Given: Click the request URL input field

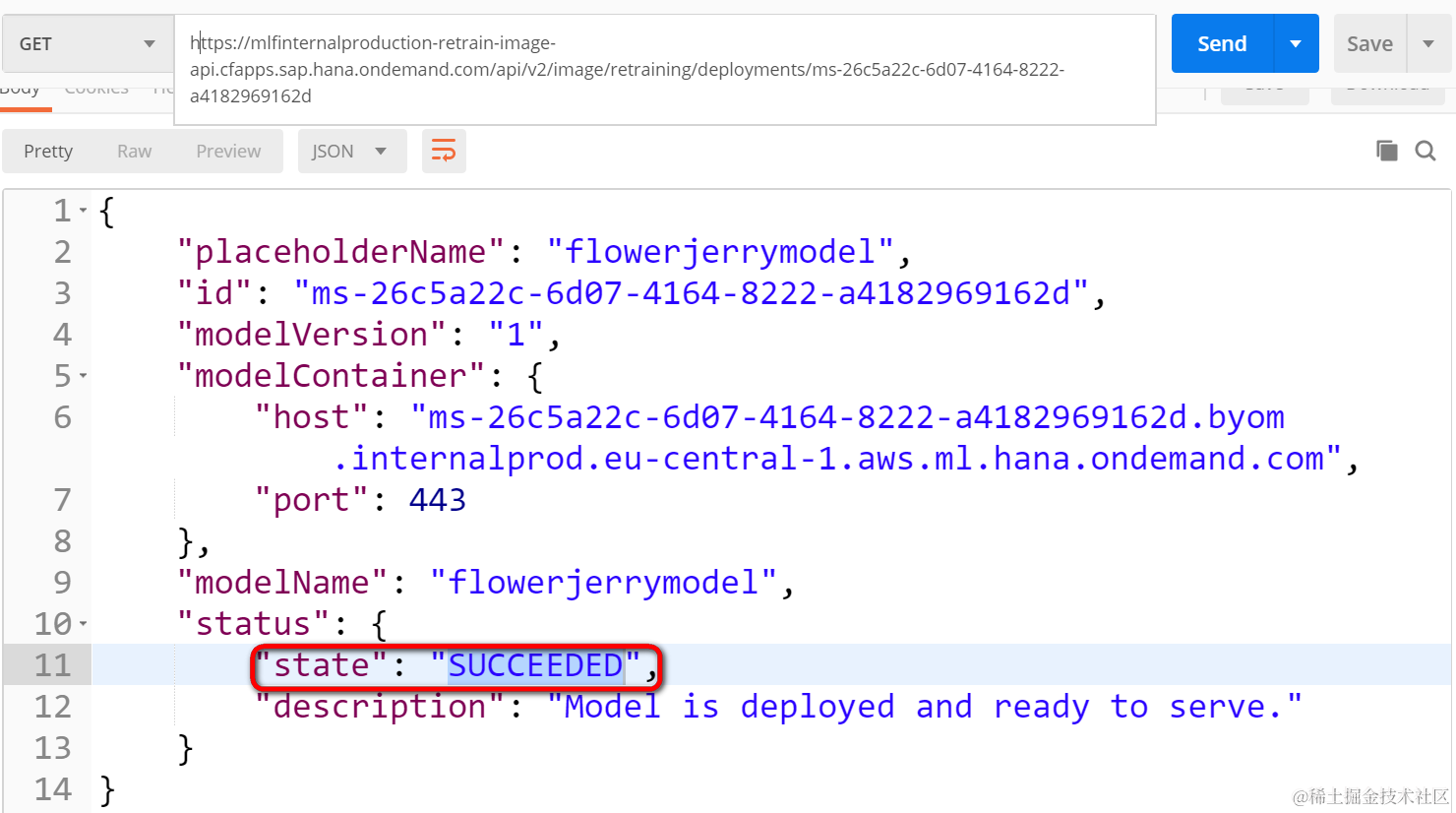Looking at the screenshot, I should click(665, 69).
